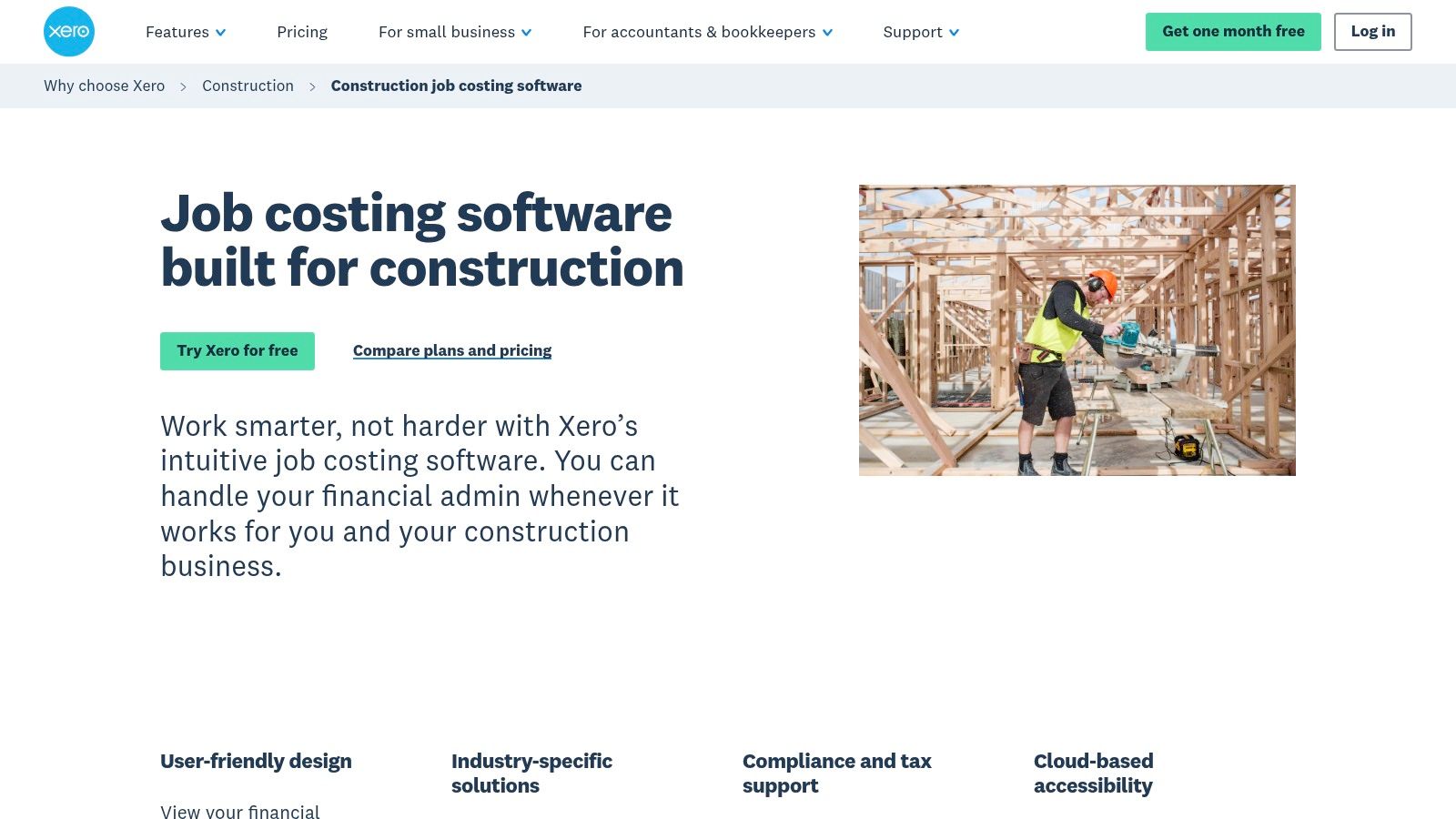Click the Xero logo icon
1456x819 pixels.
(x=69, y=32)
